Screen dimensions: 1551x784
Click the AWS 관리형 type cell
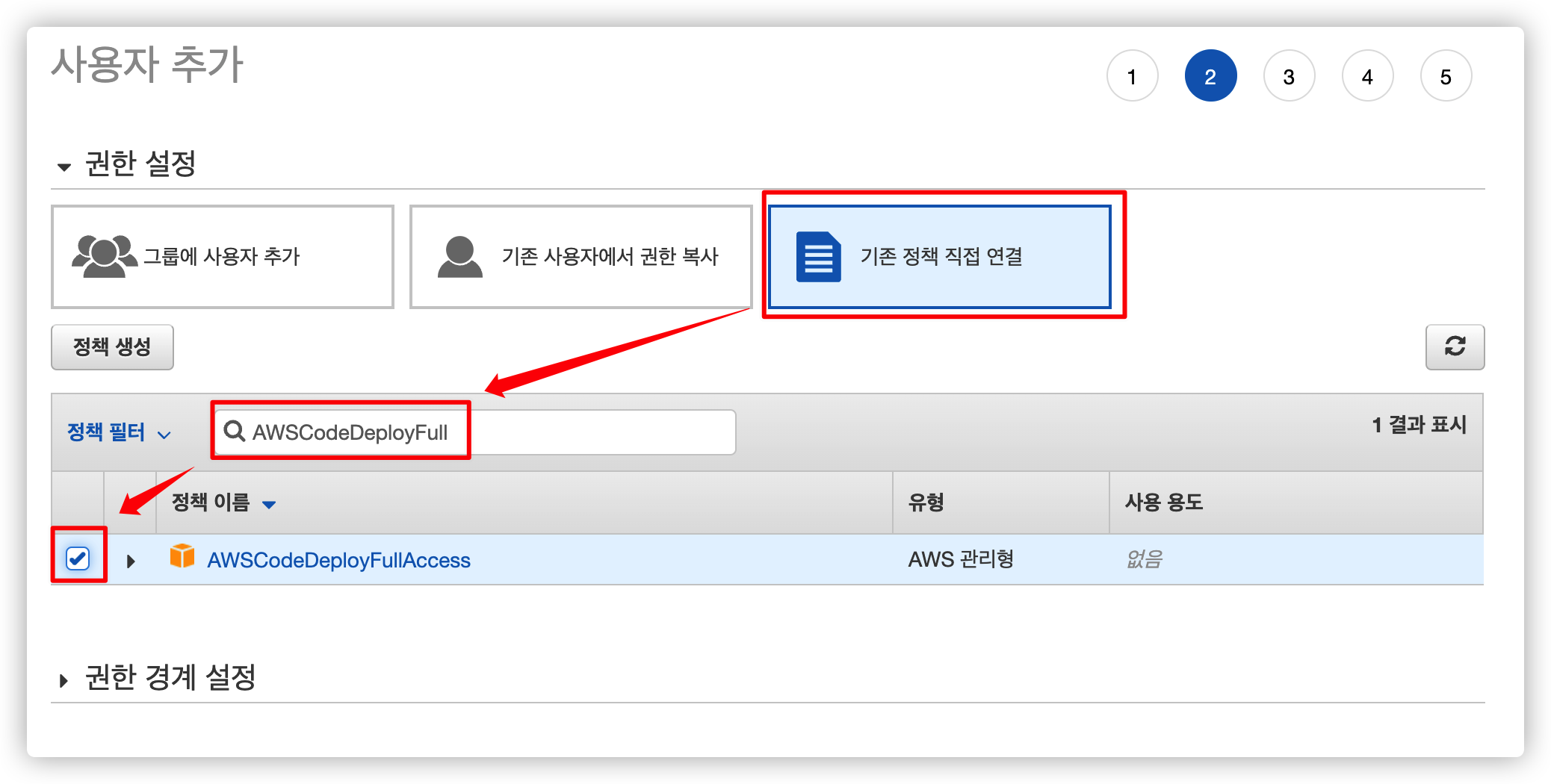(x=961, y=559)
